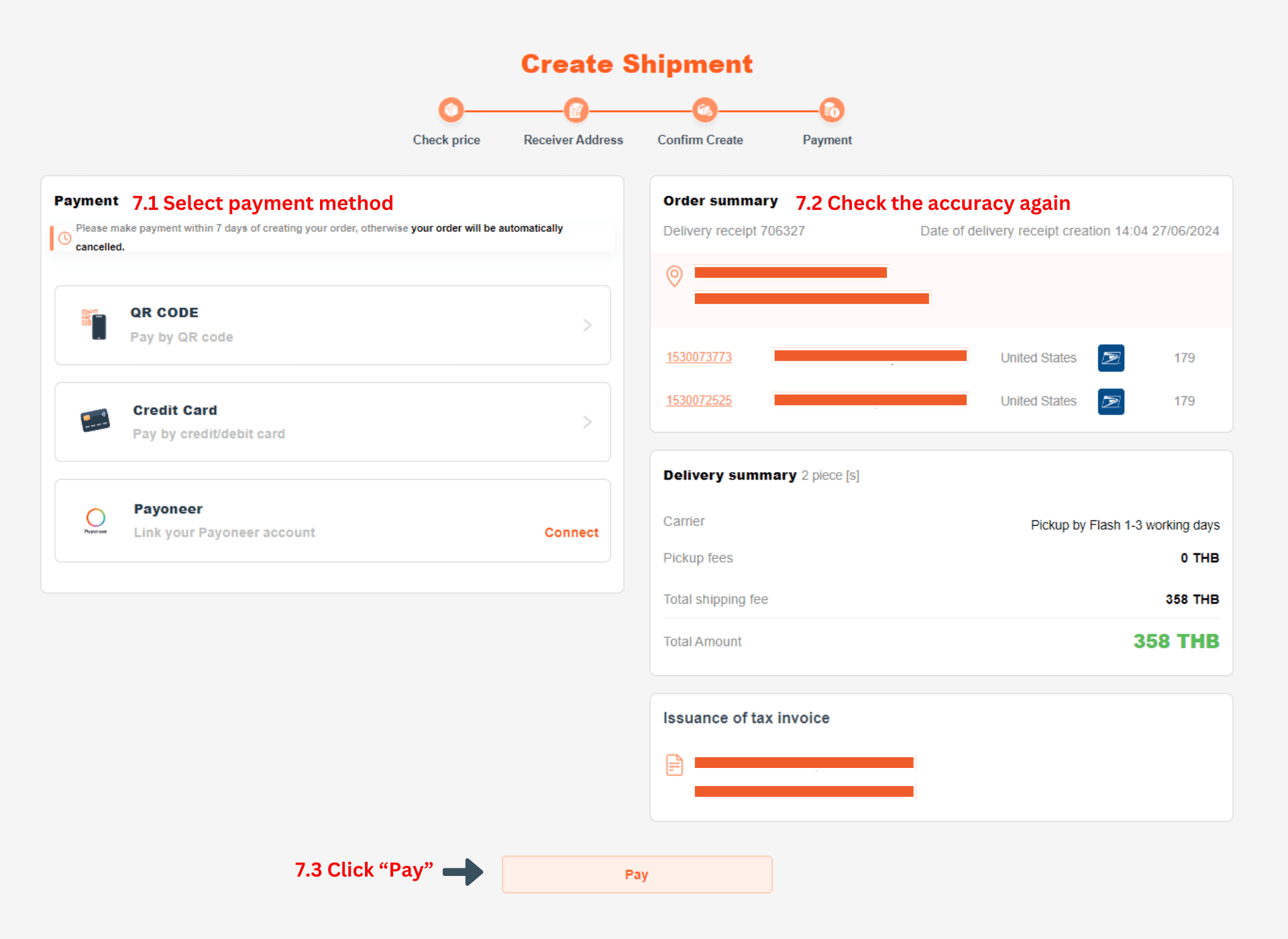Click the Create Shipment page title

pos(637,64)
